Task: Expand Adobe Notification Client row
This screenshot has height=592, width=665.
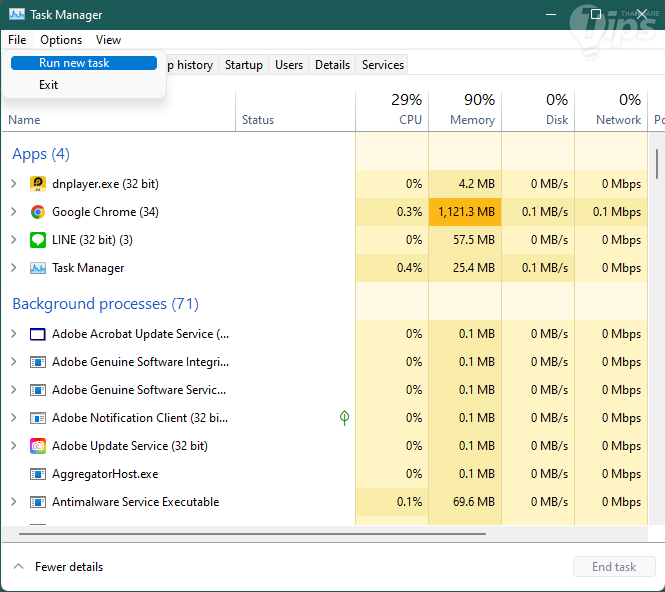Action: [14, 418]
